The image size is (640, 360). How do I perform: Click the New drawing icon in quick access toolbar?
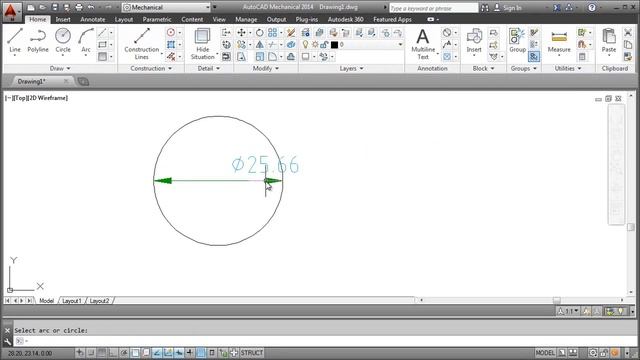pyautogui.click(x=31, y=7)
